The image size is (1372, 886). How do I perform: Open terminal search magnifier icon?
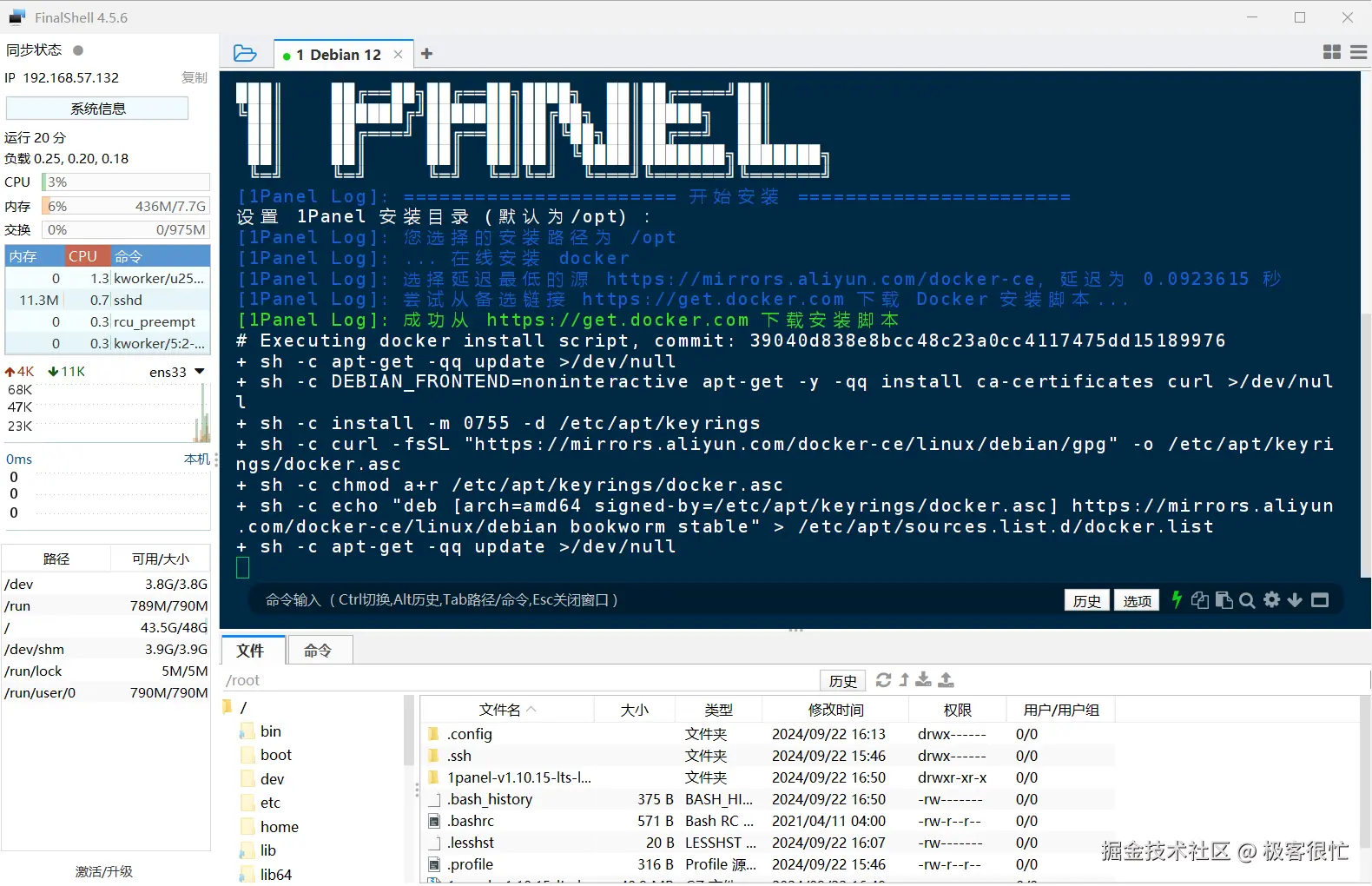pyautogui.click(x=1248, y=600)
